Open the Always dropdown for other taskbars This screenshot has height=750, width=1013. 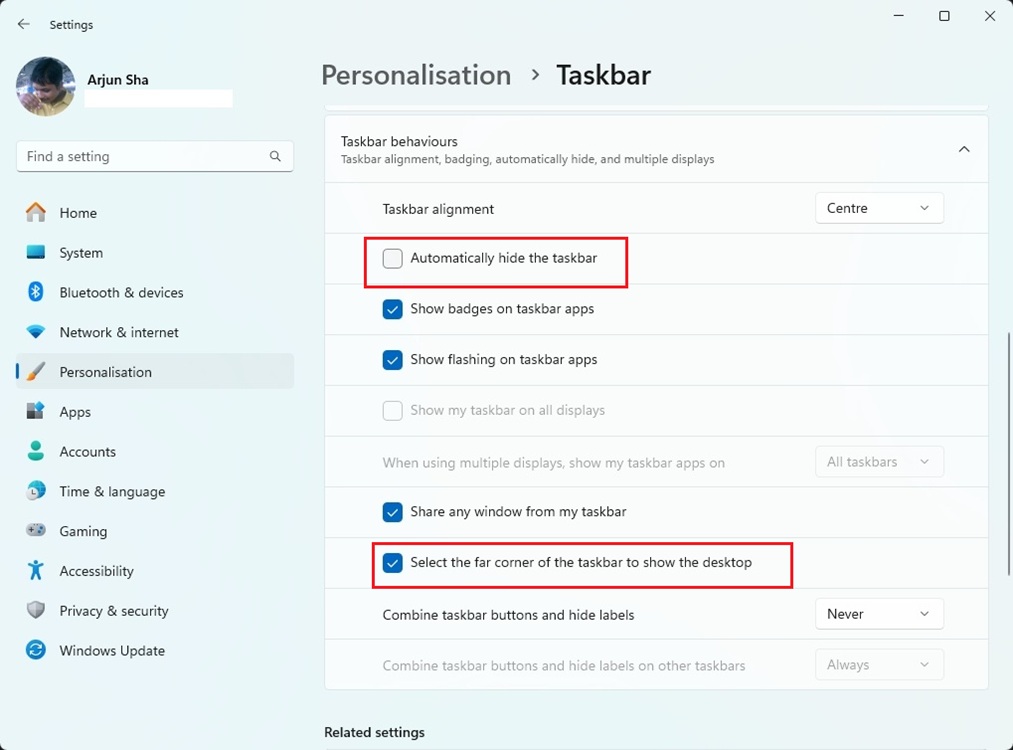(879, 665)
